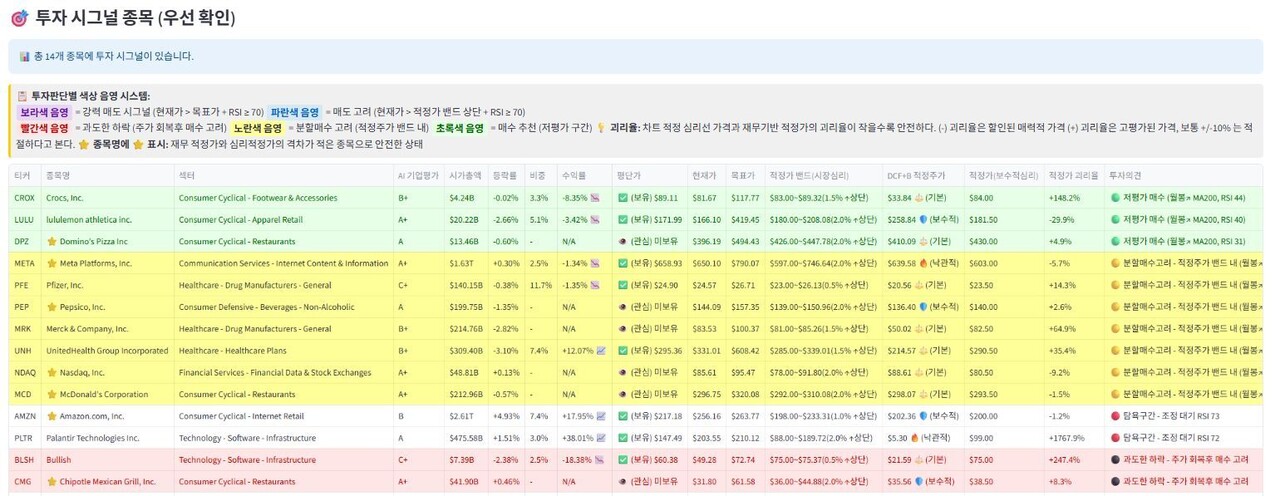Click the star beside McDonald's Corporation
The height and width of the screenshot is (496, 1280).
[52, 394]
